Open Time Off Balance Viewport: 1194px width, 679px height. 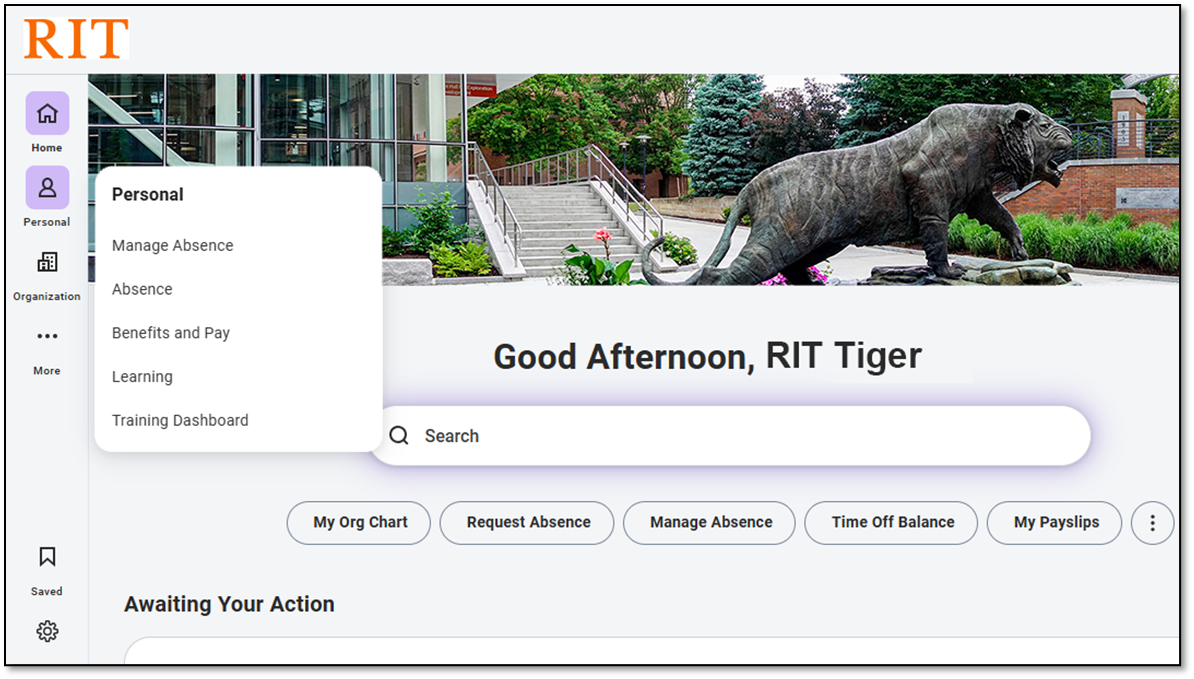(x=890, y=522)
